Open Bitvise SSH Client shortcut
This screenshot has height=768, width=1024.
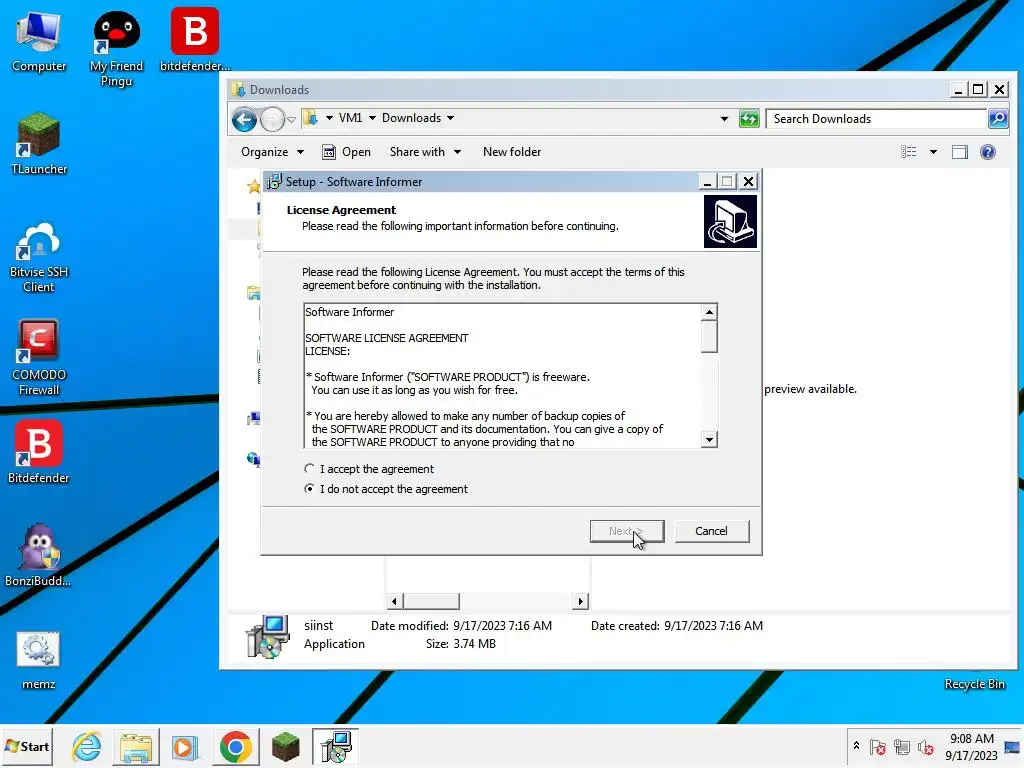coord(39,257)
